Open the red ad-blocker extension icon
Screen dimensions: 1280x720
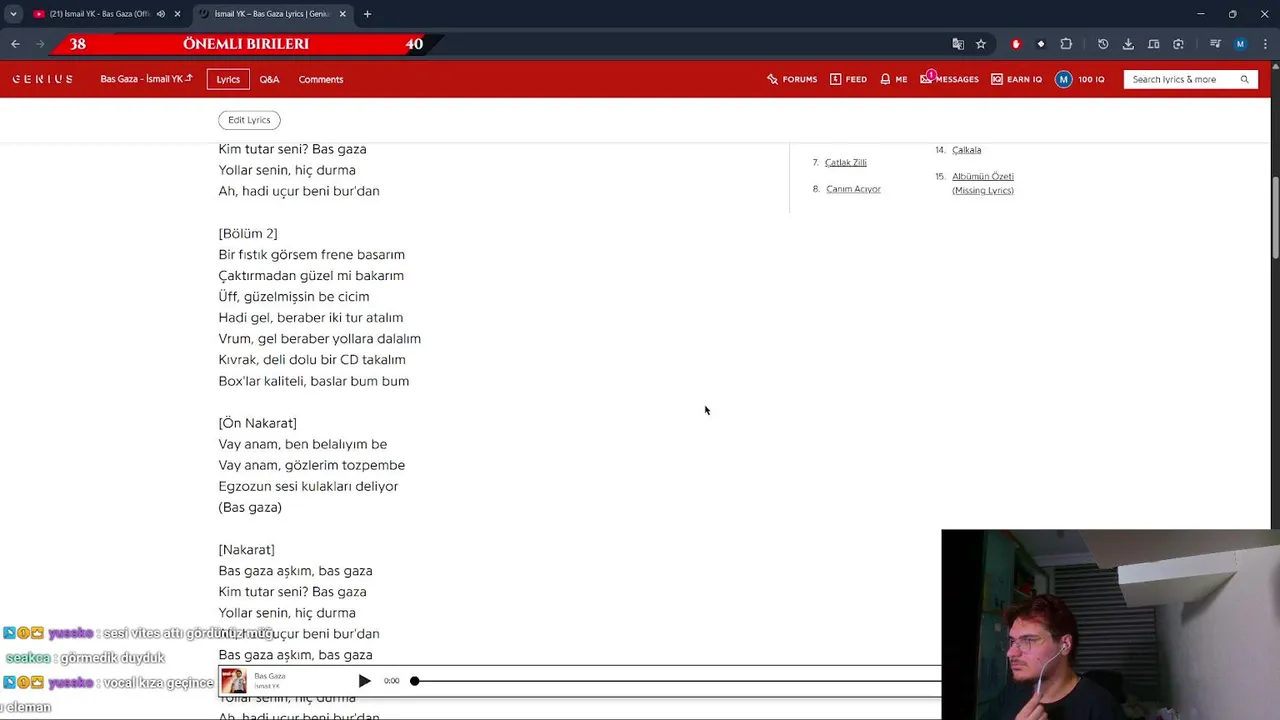click(1016, 44)
